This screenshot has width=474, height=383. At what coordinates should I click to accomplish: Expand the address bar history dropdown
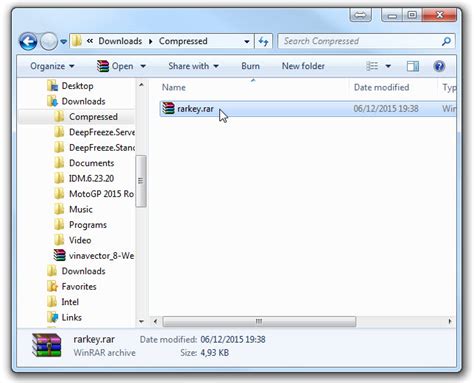pos(247,41)
